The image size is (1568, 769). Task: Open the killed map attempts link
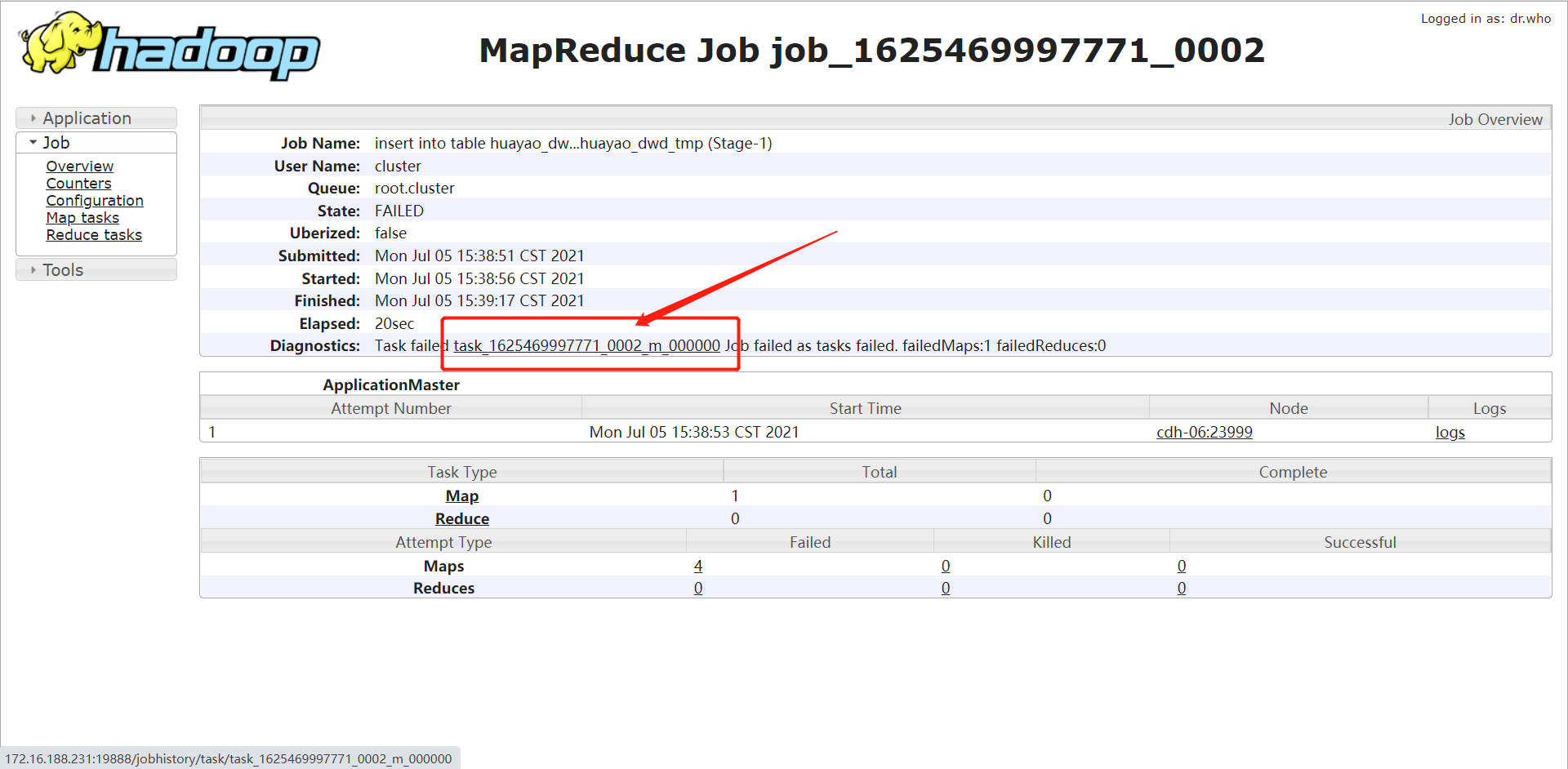tap(946, 566)
